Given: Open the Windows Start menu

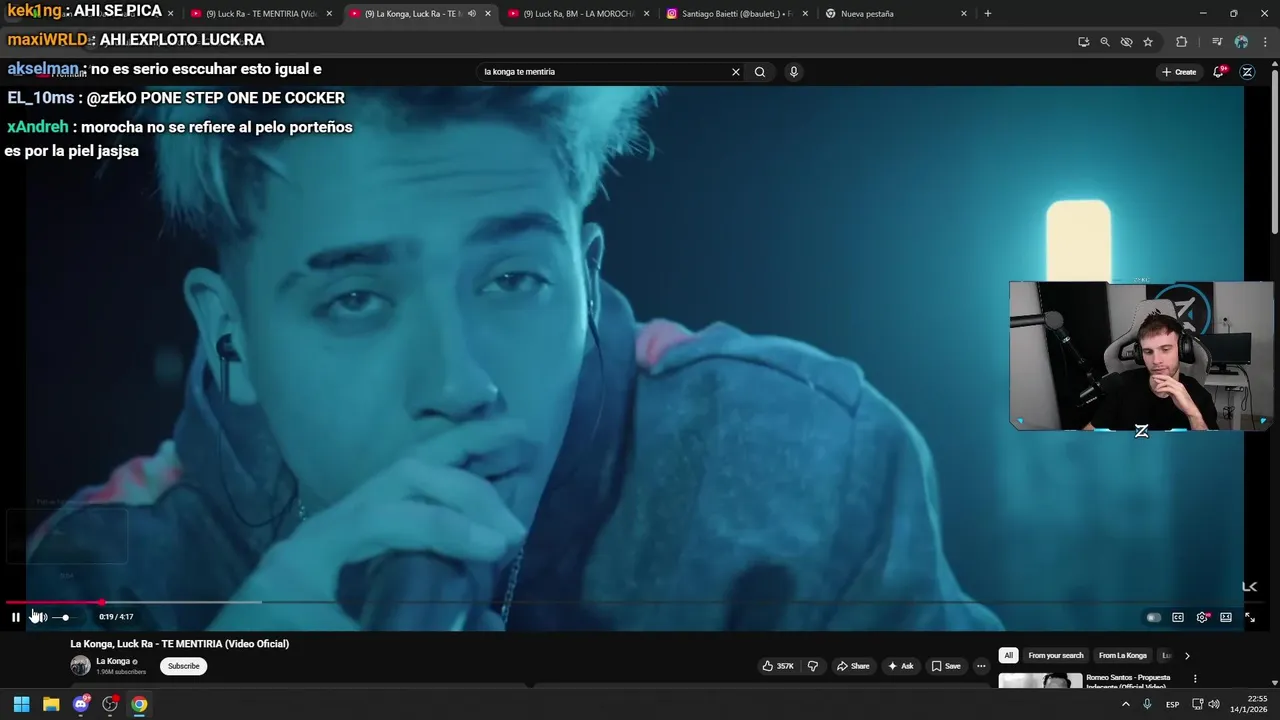Looking at the screenshot, I should [21, 704].
